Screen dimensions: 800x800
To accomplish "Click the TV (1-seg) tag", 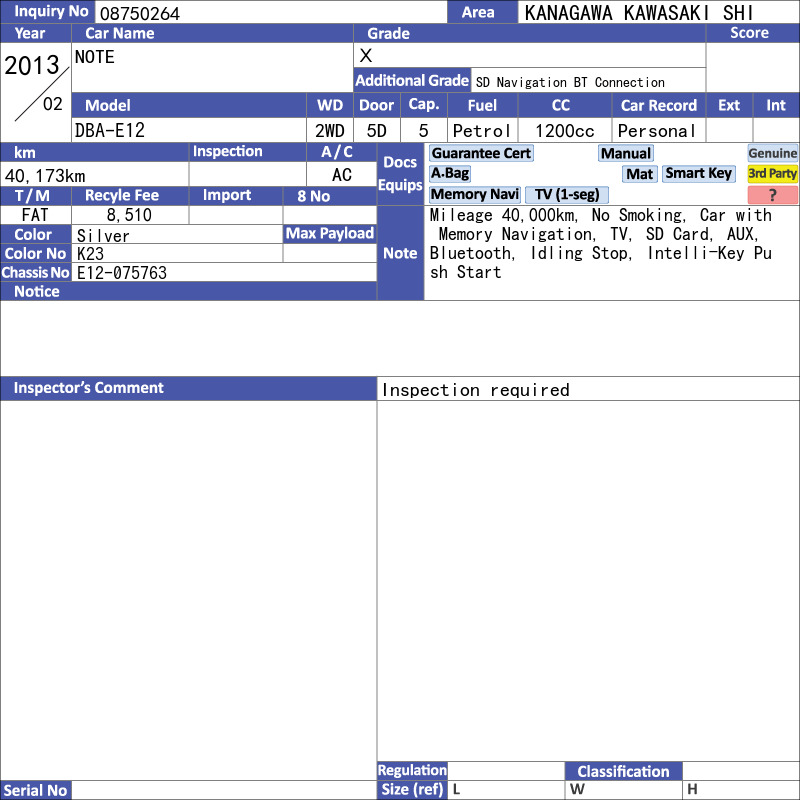I will click(x=567, y=194).
